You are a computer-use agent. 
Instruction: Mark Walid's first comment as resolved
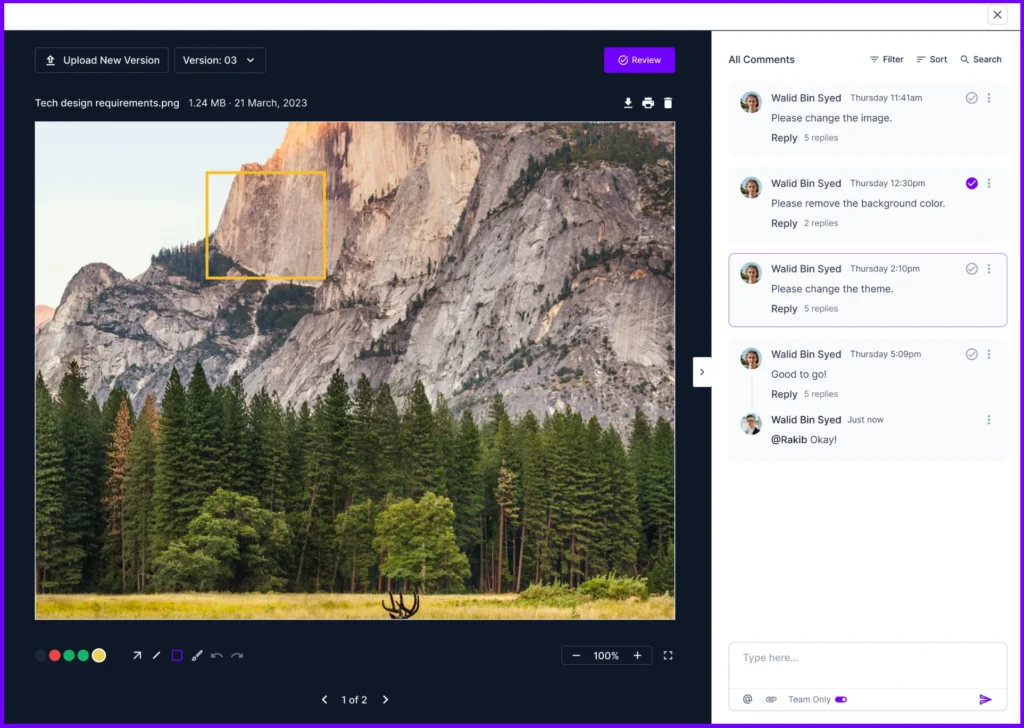point(971,98)
